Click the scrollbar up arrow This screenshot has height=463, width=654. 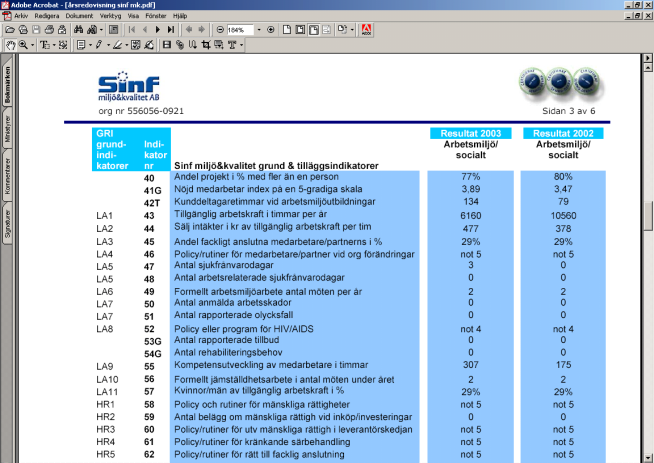(x=647, y=67)
